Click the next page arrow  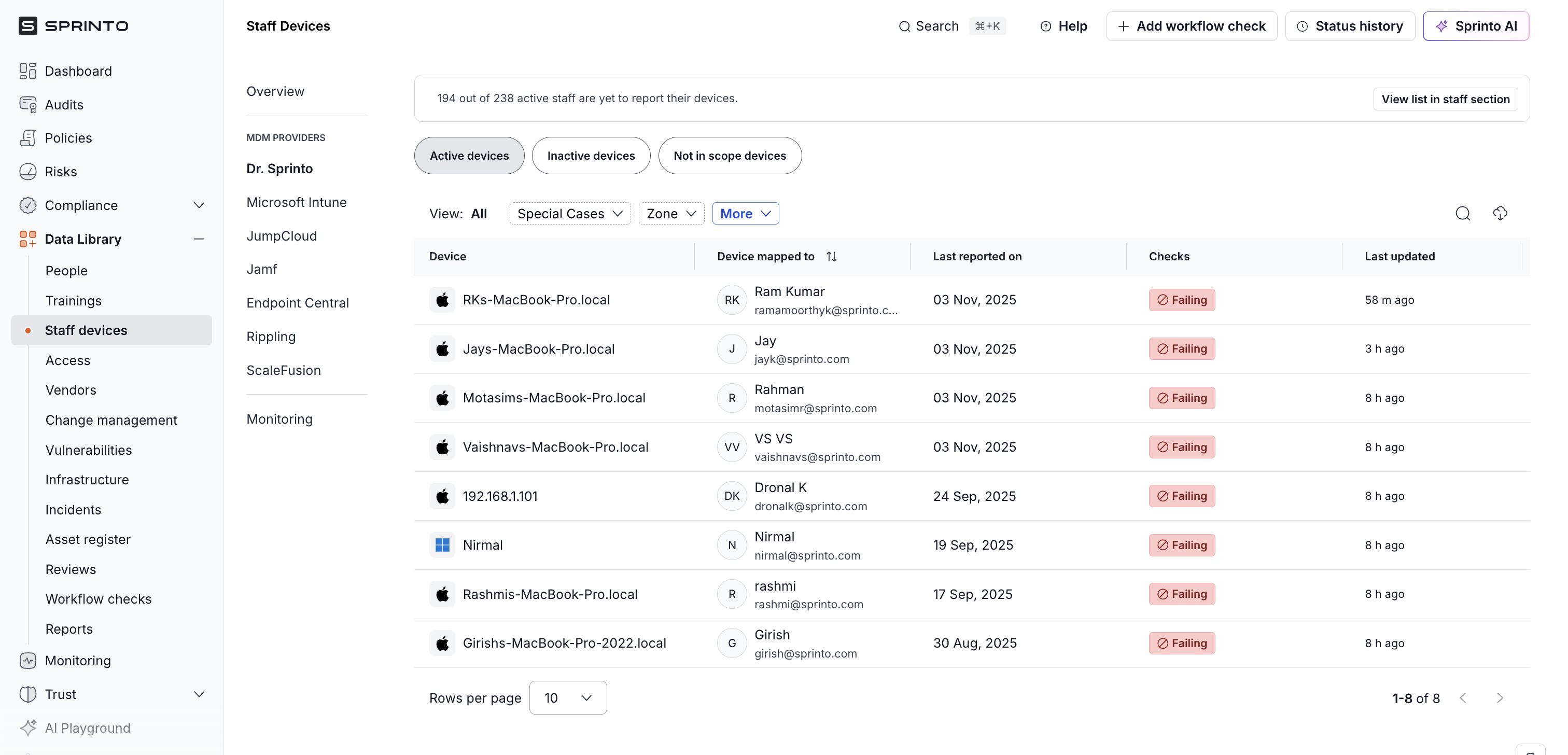coord(1500,698)
